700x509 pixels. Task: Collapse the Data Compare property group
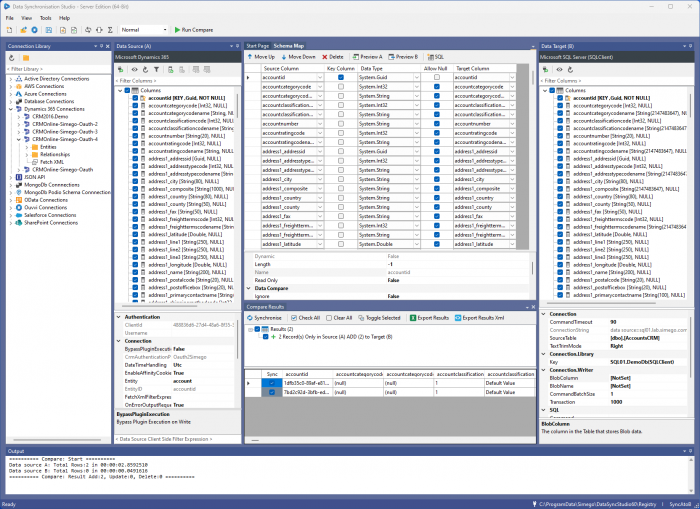[x=249, y=288]
